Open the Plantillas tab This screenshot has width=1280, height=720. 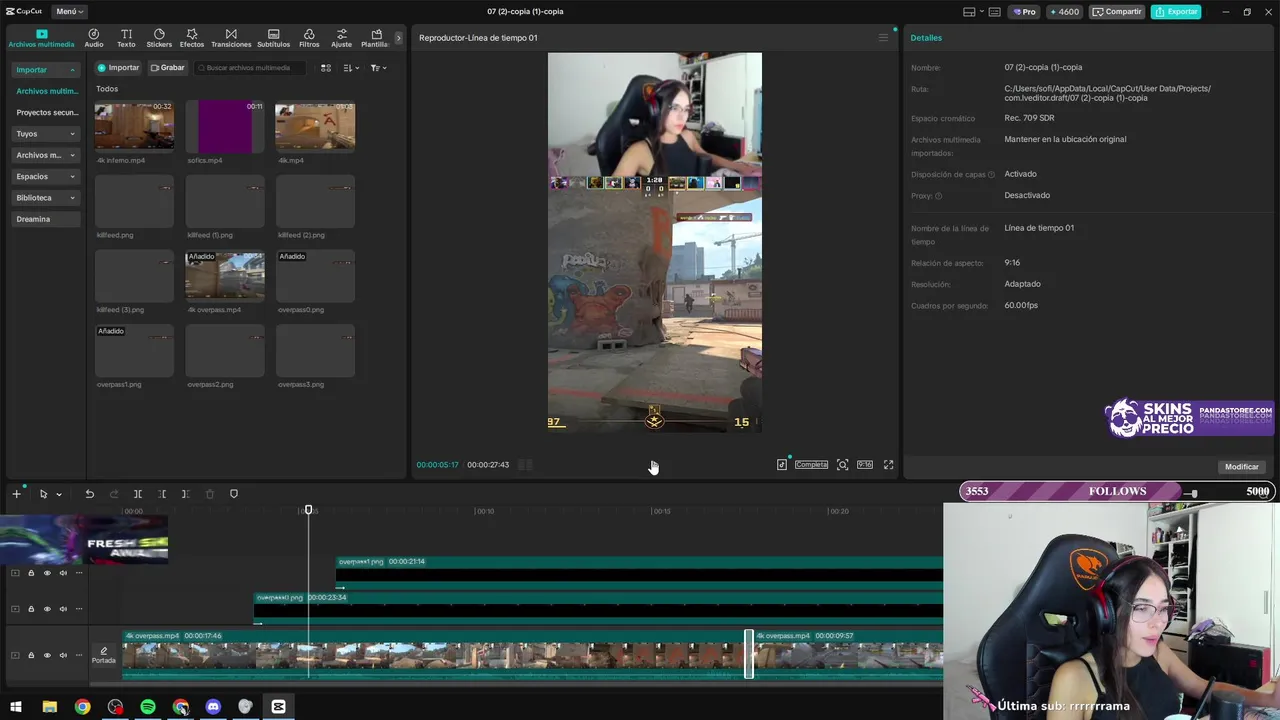(376, 38)
